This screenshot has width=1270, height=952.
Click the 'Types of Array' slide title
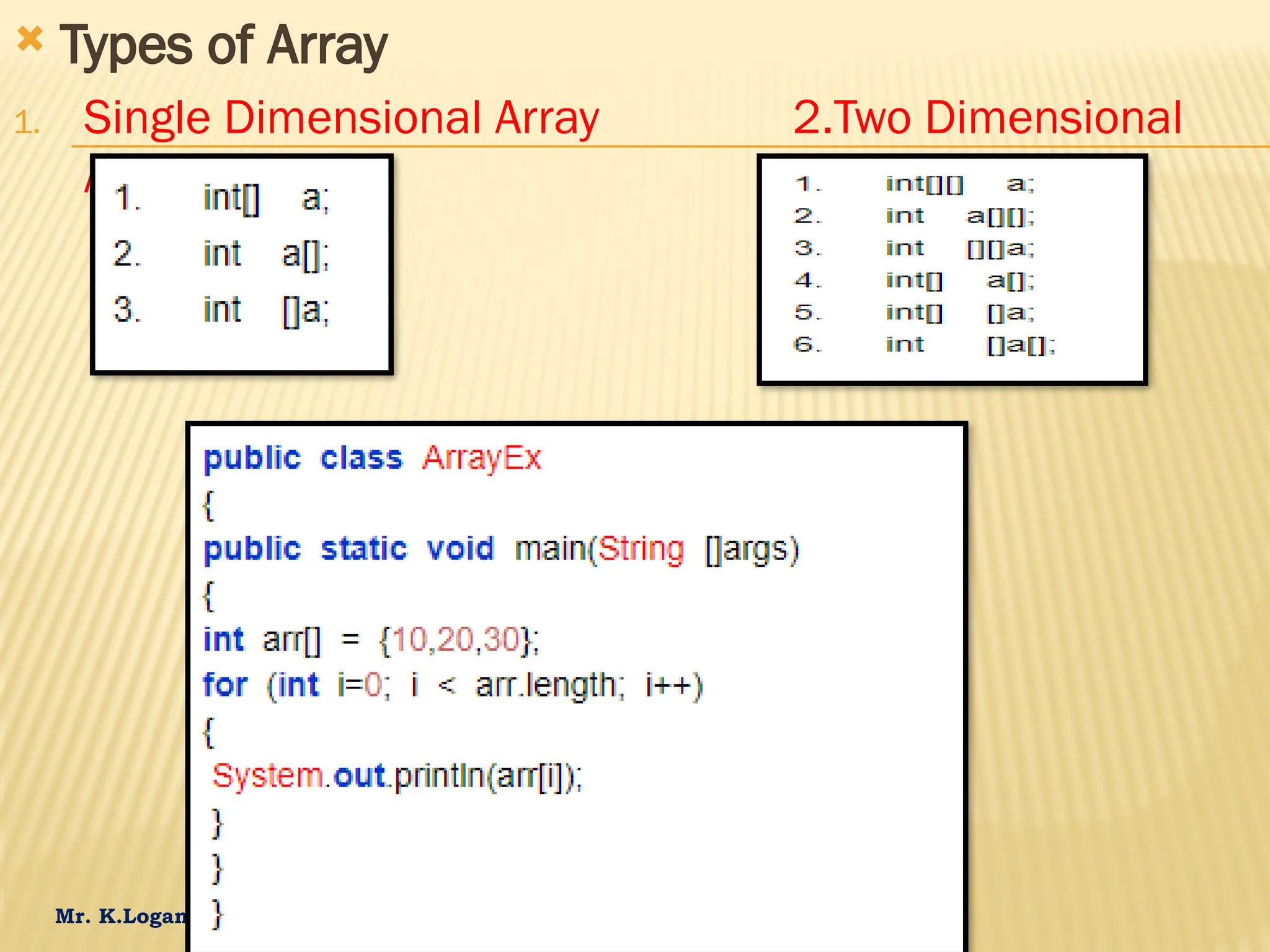pyautogui.click(x=223, y=46)
